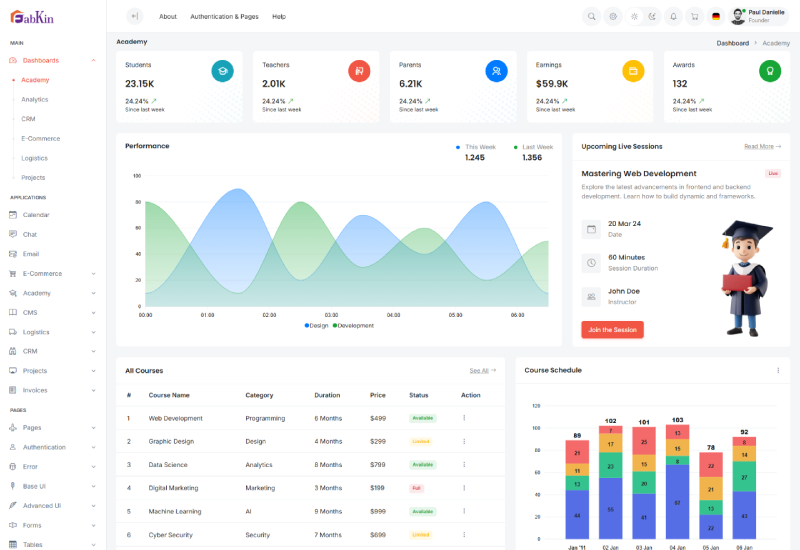Collapse sidebar with the arrow toggle button

(x=134, y=16)
